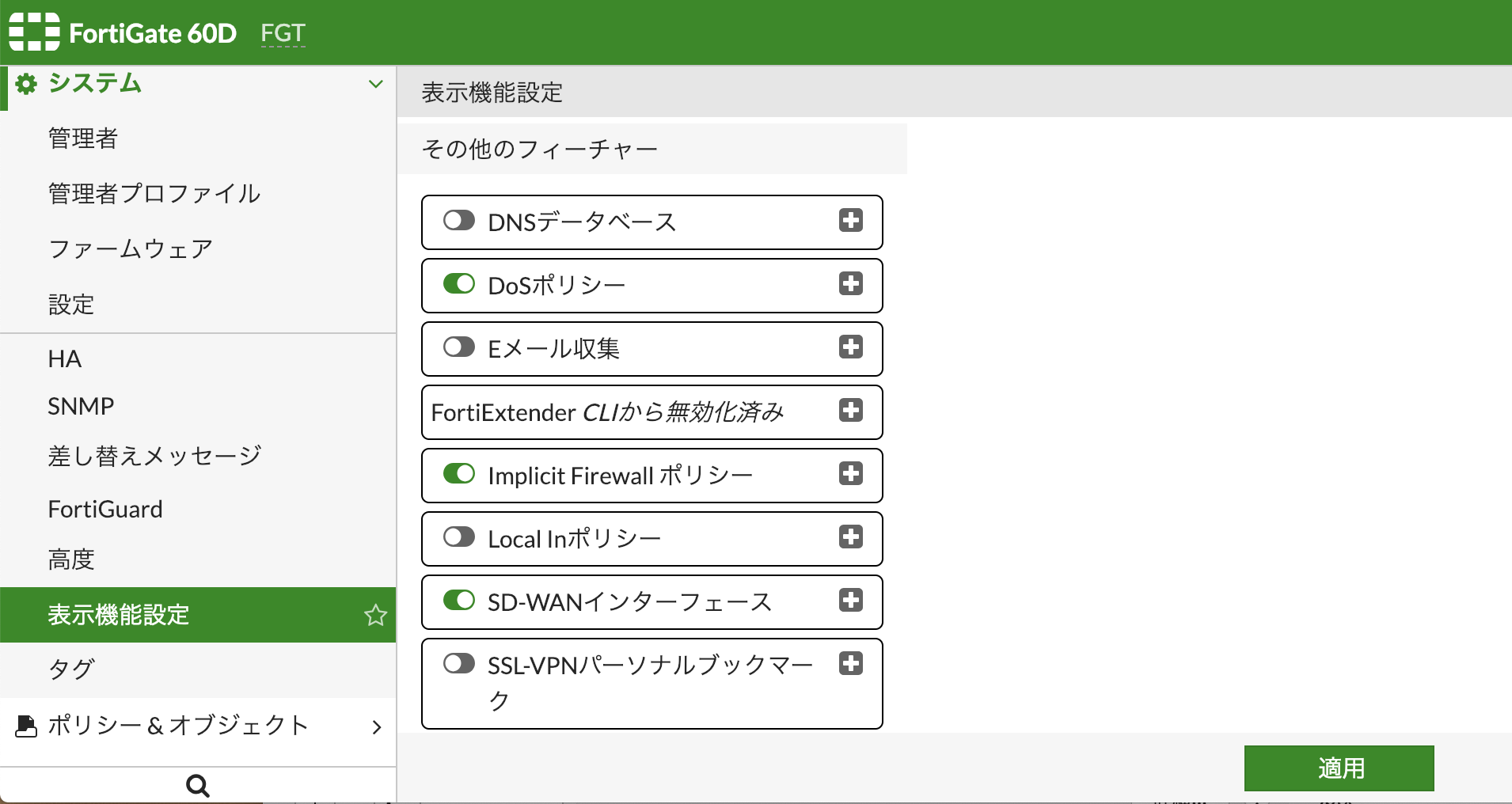Click FortiGate 60D title text
1512x804 pixels.
[153, 33]
